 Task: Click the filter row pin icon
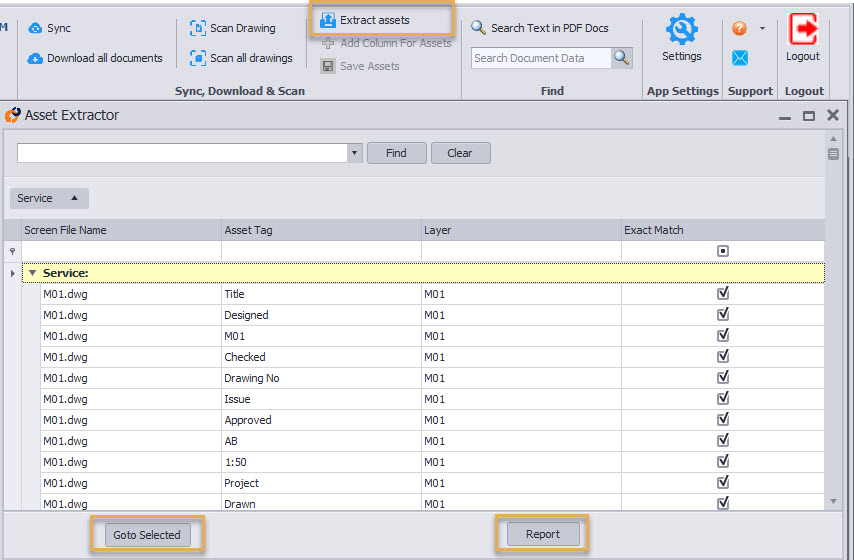point(13,251)
